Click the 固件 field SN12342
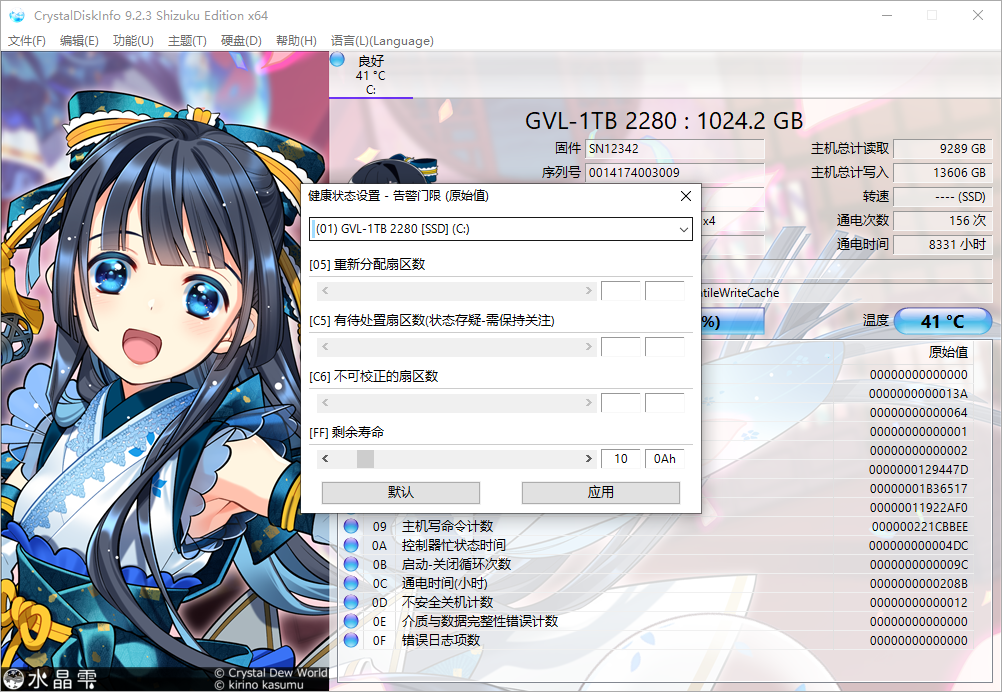 click(x=675, y=149)
